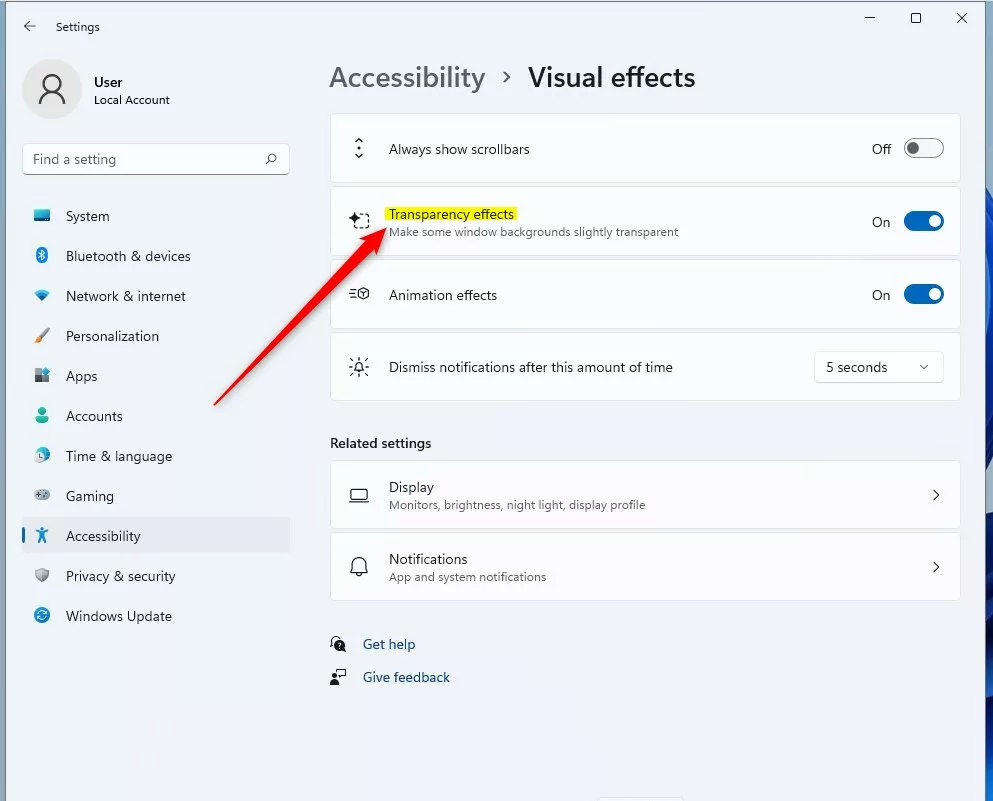This screenshot has height=801, width=993.
Task: Expand the Display related settings chevron
Action: tap(936, 495)
